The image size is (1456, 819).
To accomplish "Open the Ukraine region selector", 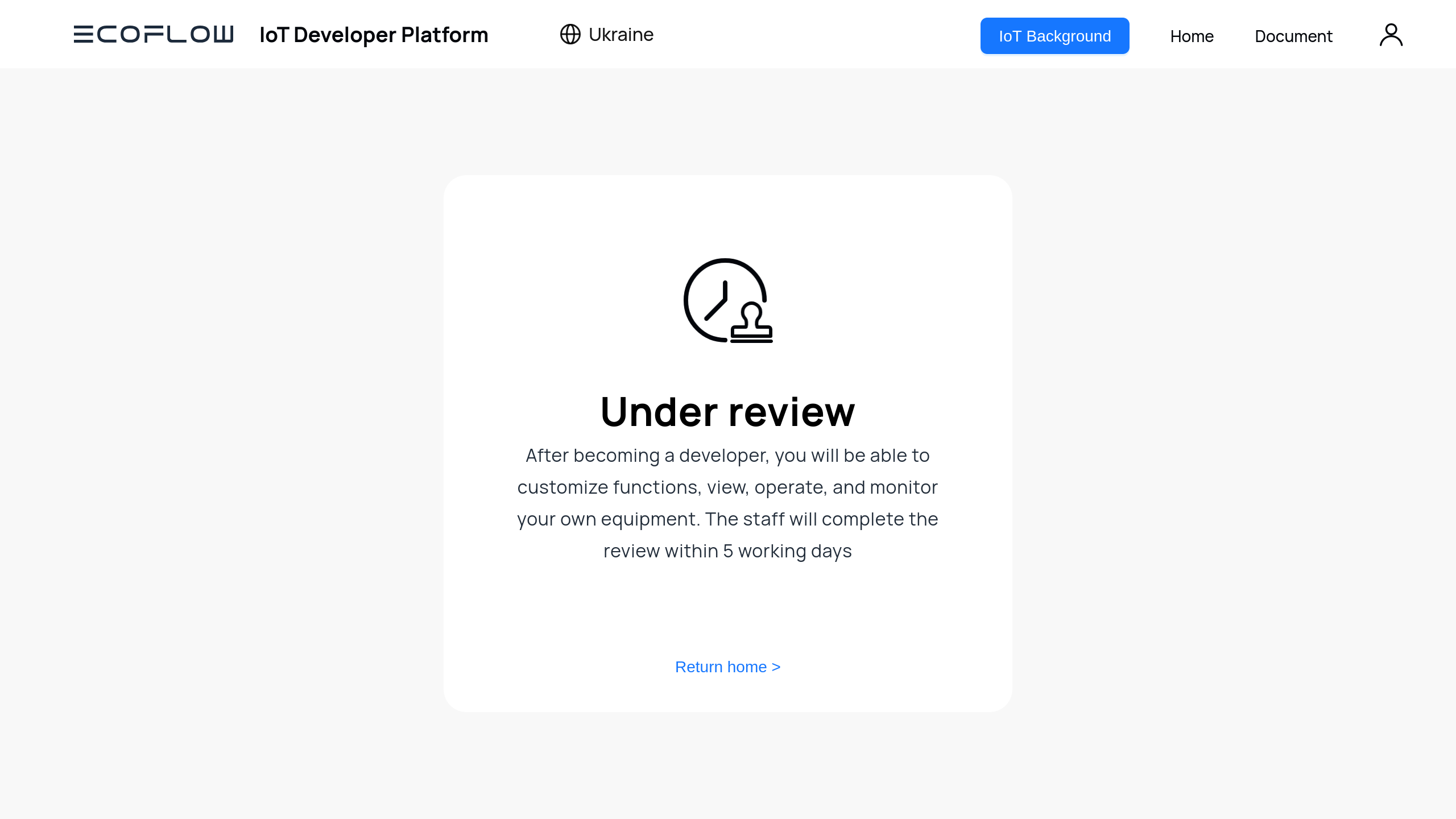I will 607,34.
